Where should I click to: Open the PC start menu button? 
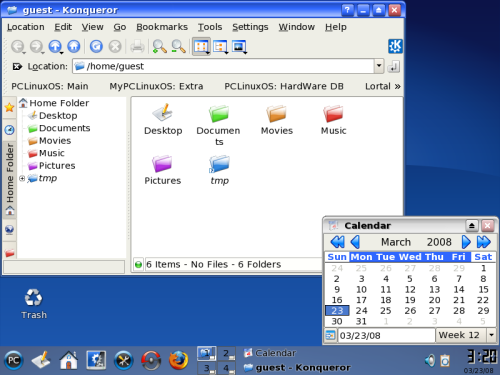coord(14,360)
